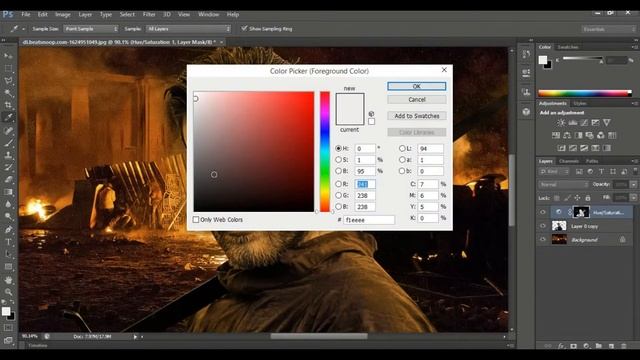Select the Zoom tool in the toolbar
This screenshot has width=640, height=360.
(x=8, y=292)
